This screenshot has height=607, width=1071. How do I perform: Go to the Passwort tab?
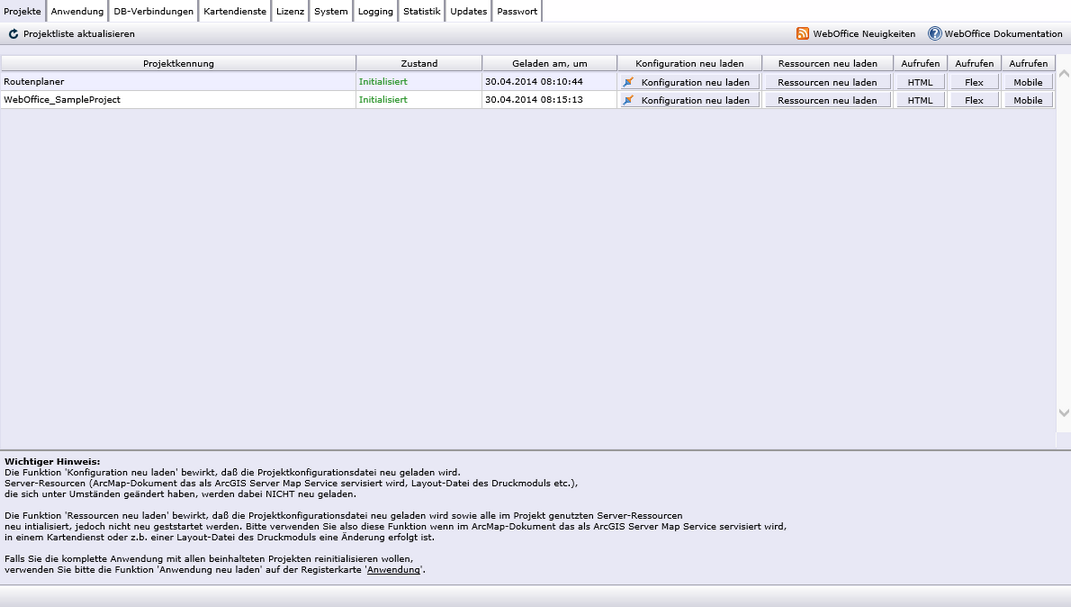(517, 11)
